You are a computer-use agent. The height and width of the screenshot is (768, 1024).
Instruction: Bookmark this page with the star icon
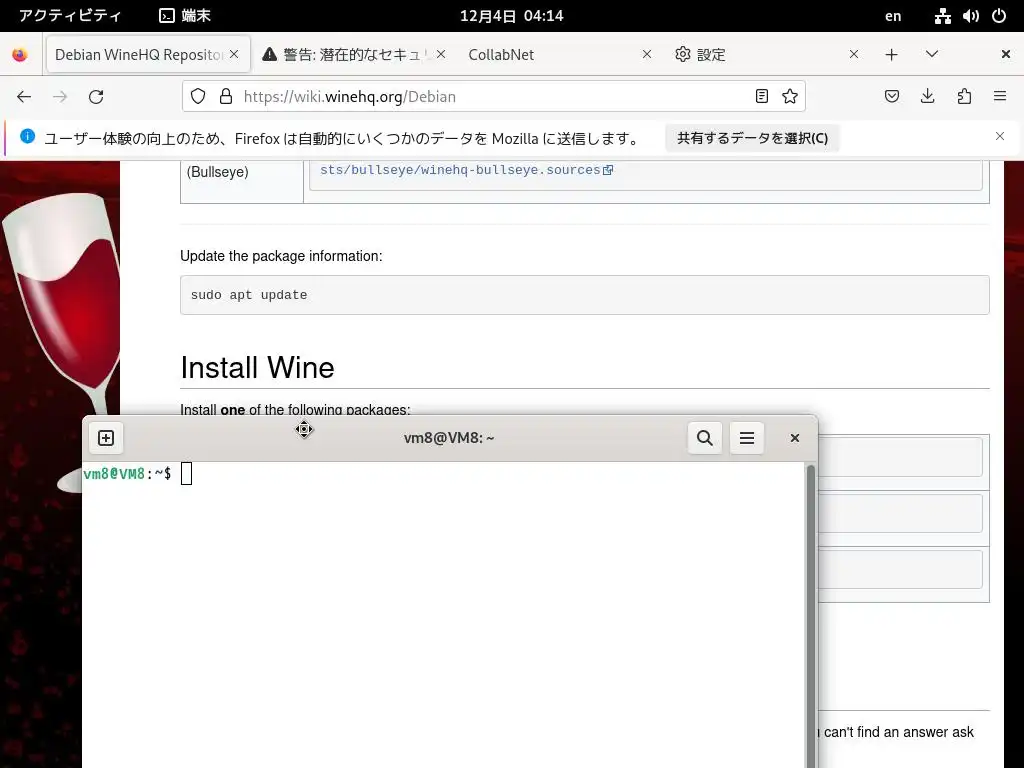pyautogui.click(x=790, y=97)
